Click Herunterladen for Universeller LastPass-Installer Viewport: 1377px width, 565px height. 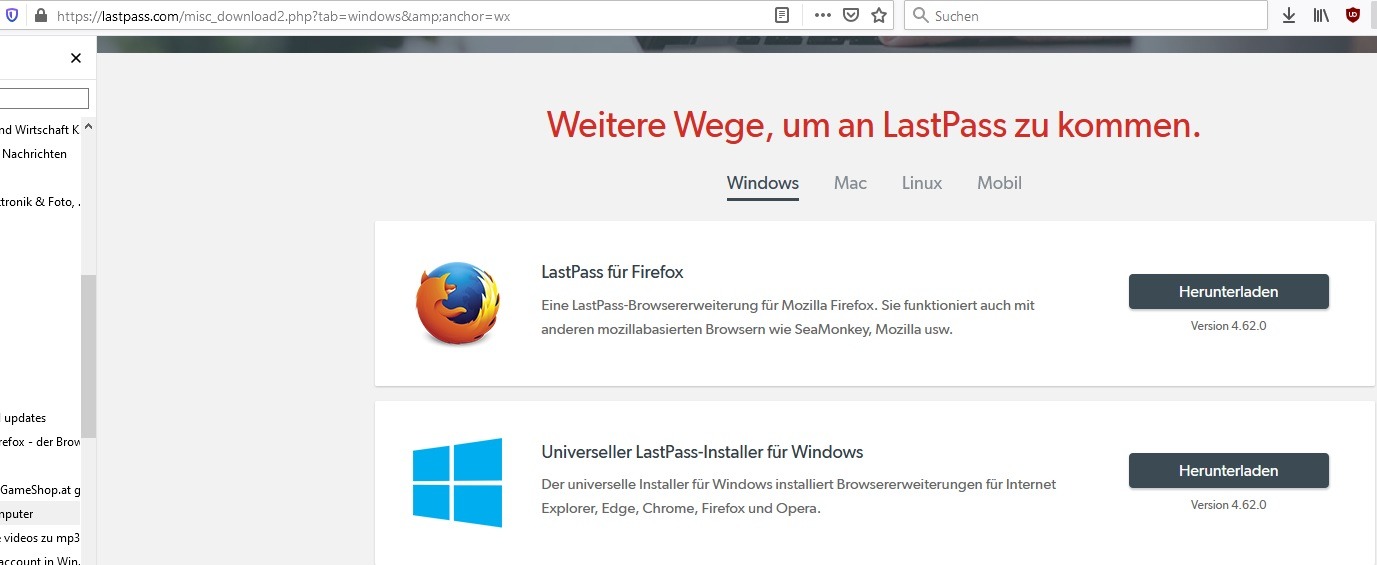(1228, 471)
